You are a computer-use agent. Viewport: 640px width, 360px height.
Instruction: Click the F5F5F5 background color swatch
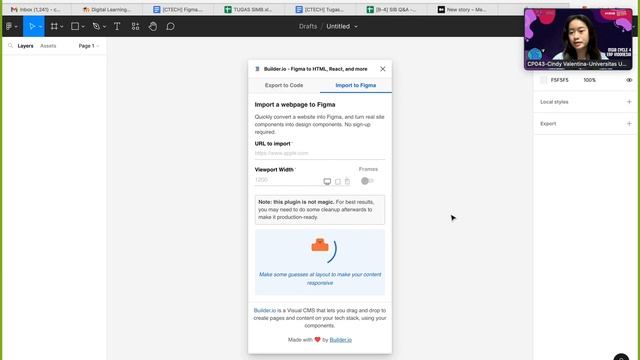pos(543,80)
